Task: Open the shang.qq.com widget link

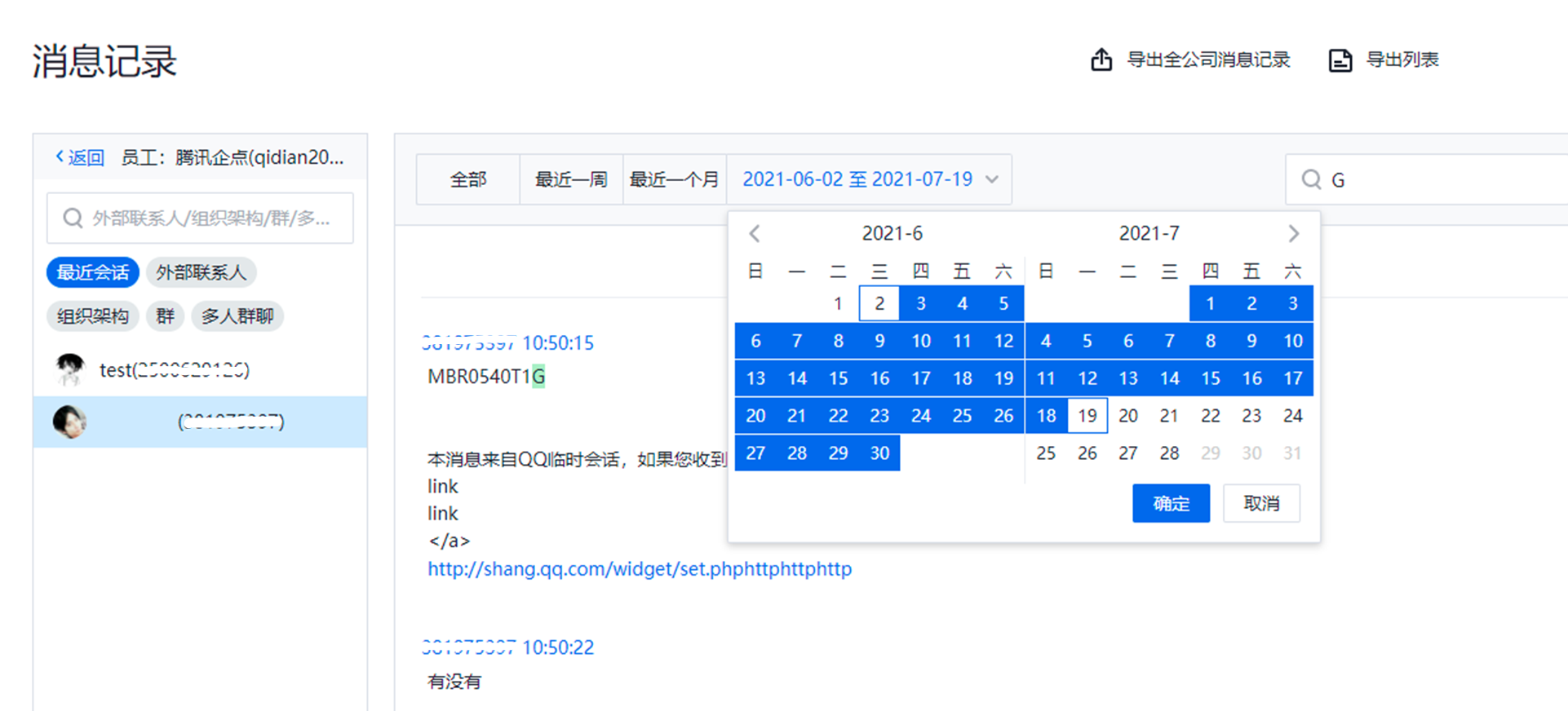Action: coord(640,569)
